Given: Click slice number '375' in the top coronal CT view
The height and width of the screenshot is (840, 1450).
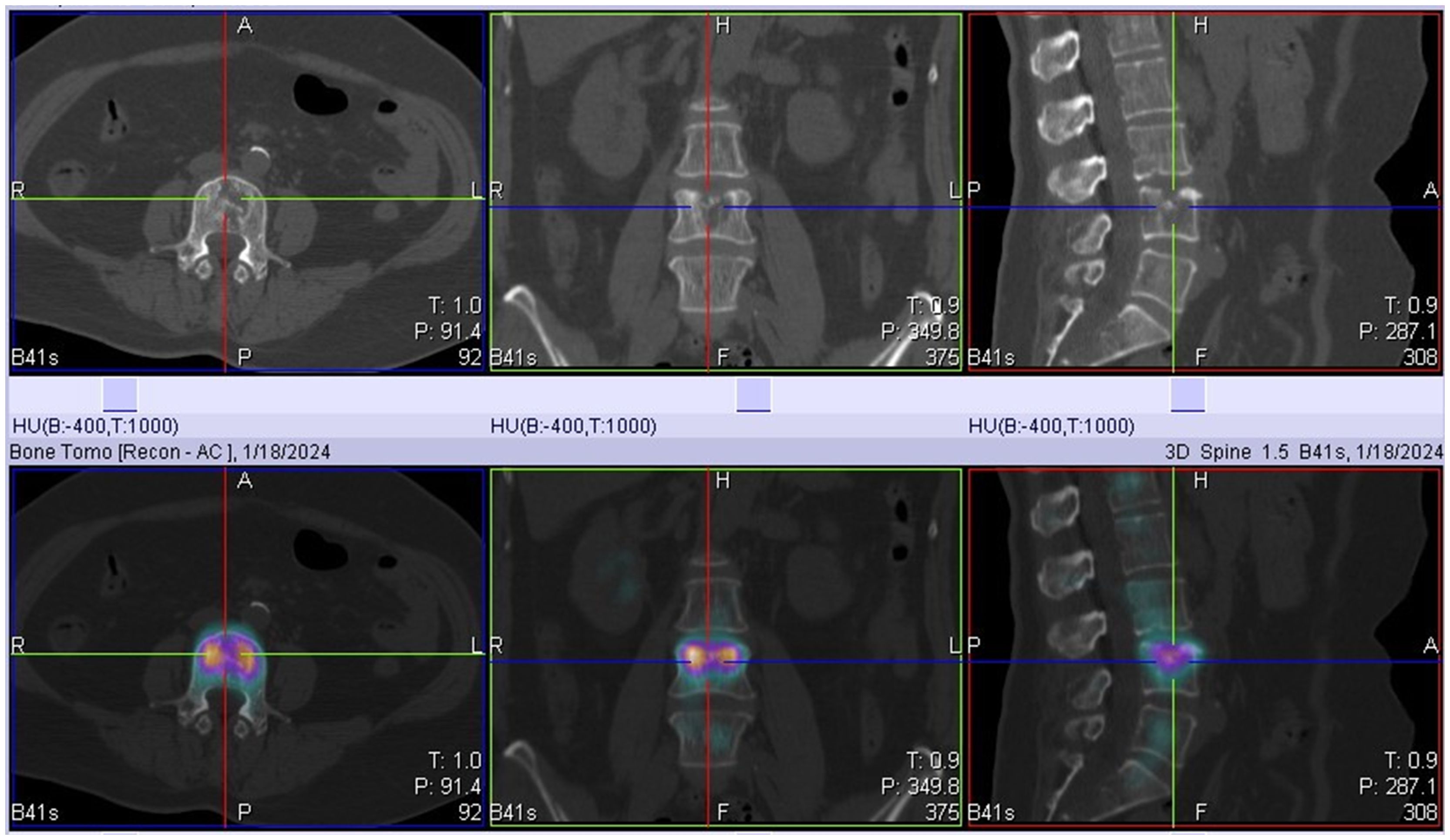Looking at the screenshot, I should pos(942,357).
